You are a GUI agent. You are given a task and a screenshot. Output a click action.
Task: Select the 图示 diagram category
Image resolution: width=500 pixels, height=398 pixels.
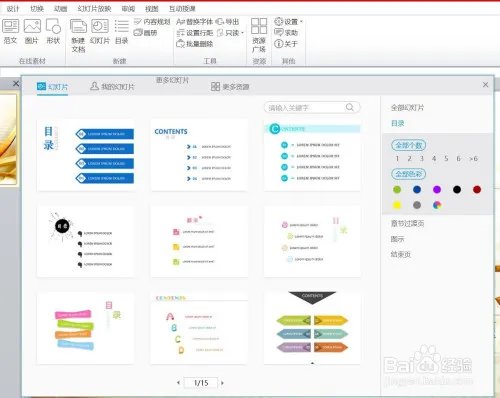397,239
